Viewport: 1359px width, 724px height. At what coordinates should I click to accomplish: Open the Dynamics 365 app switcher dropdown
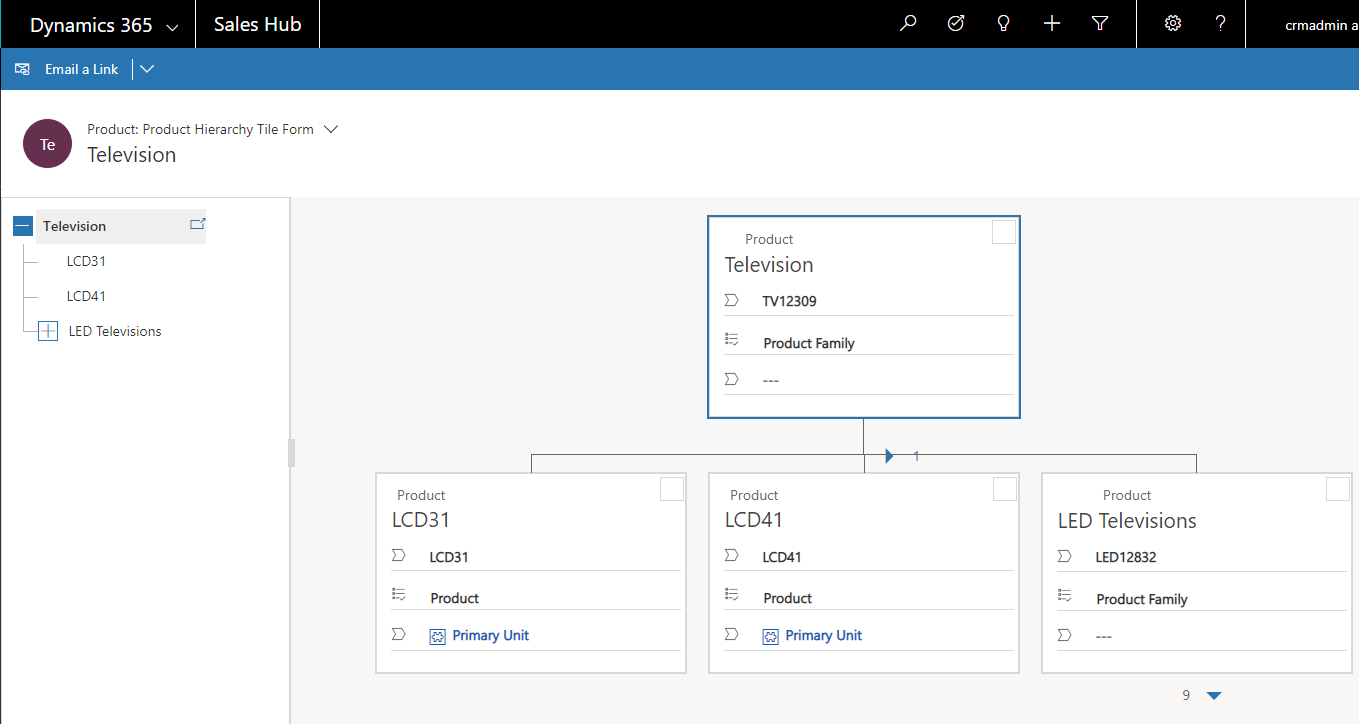[x=172, y=27]
